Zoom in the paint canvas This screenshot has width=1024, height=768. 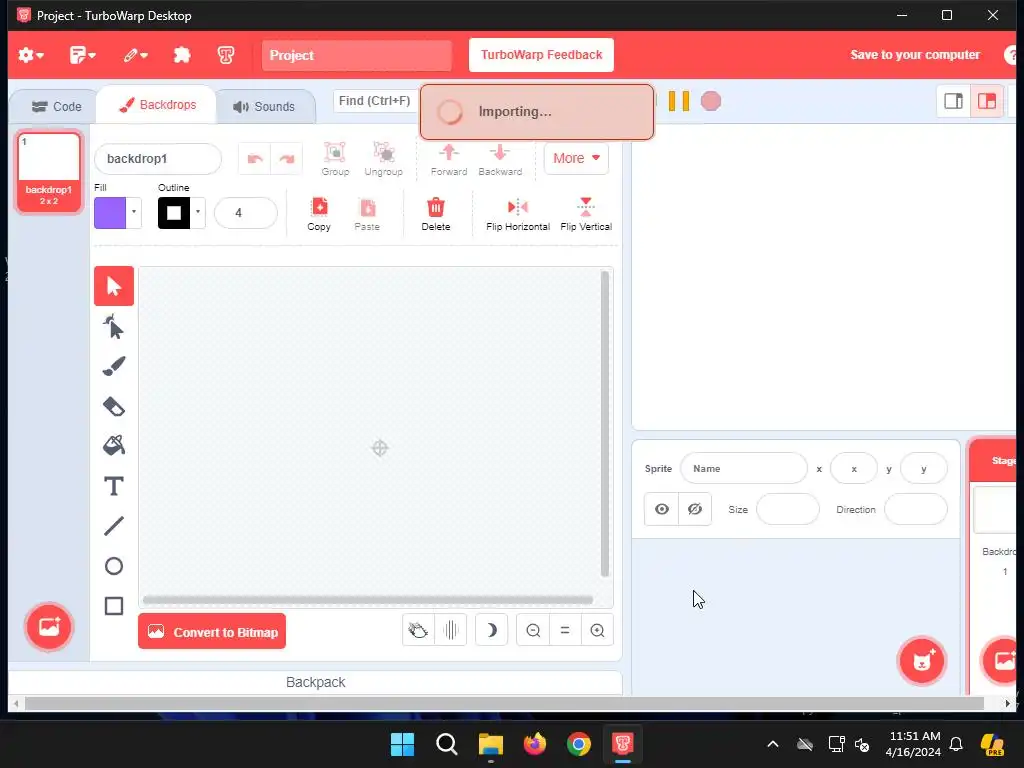click(597, 630)
